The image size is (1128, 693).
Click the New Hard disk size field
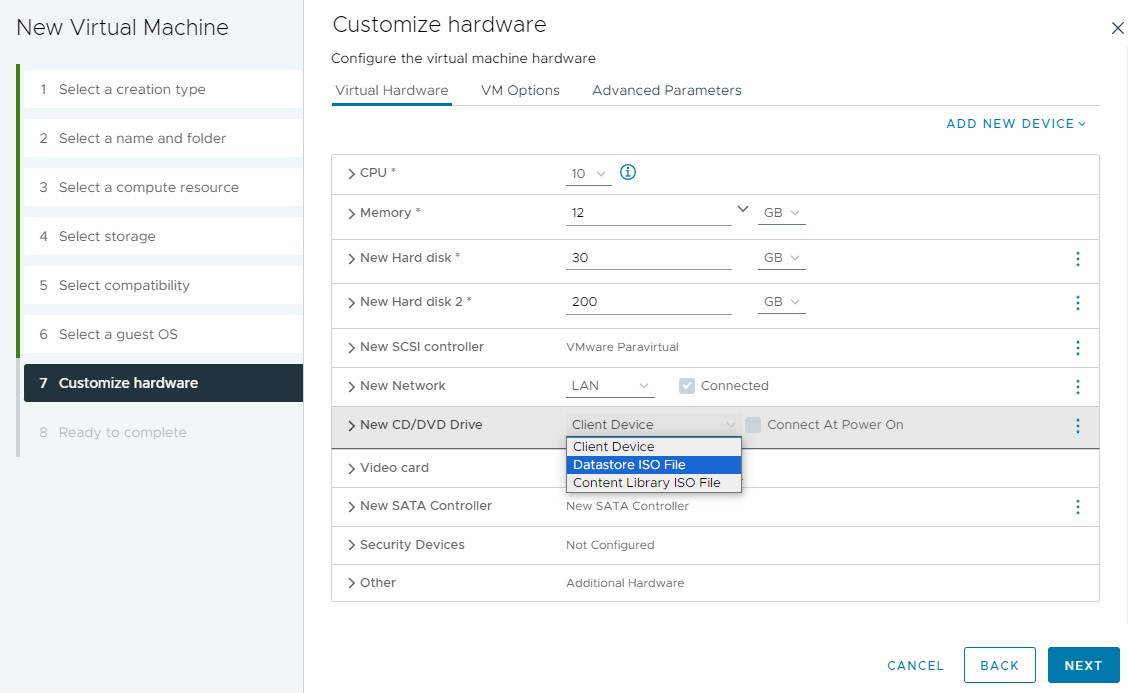tap(648, 258)
